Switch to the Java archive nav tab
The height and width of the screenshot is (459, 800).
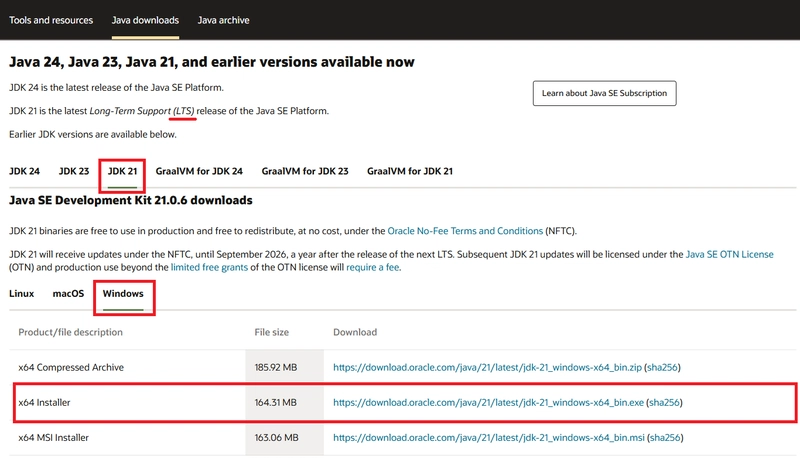tap(223, 20)
